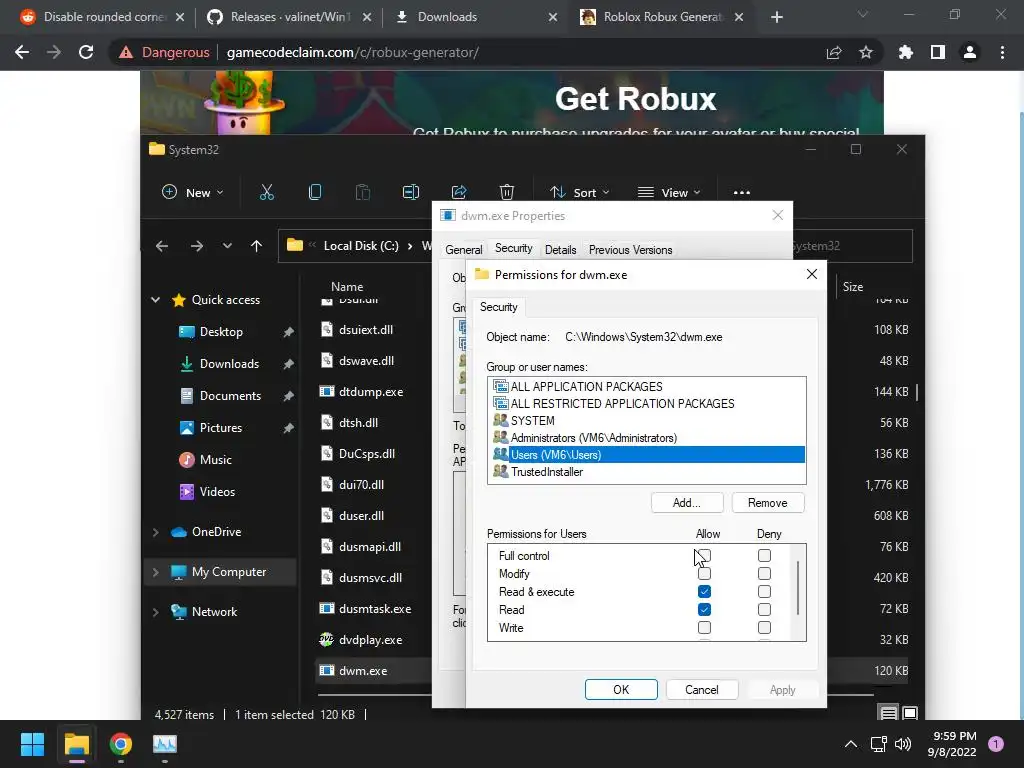Click OK in the Permissions dialog

(x=621, y=690)
